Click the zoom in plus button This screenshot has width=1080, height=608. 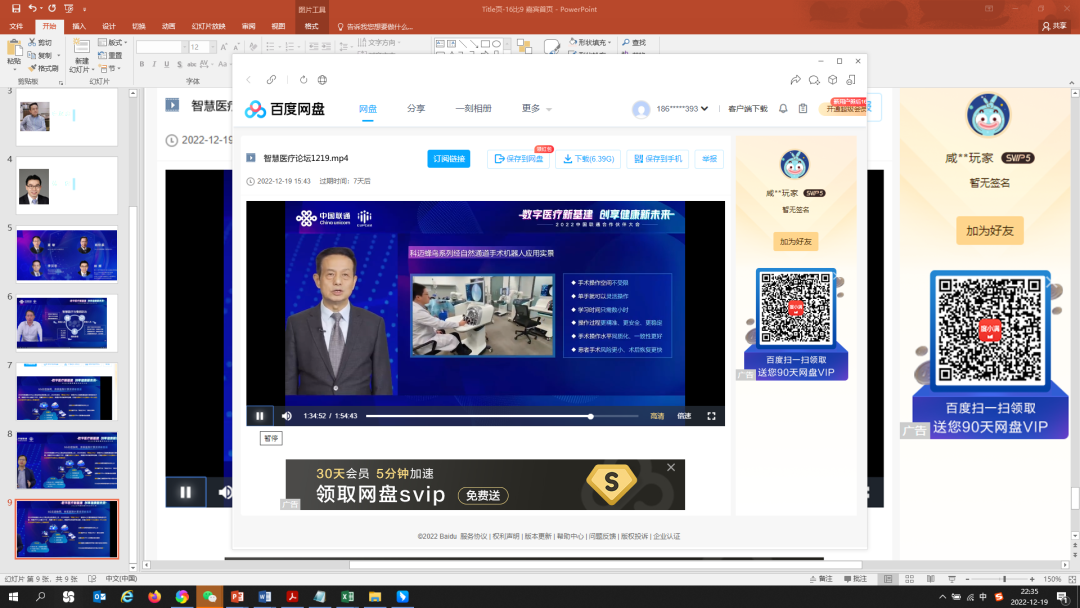1032,579
